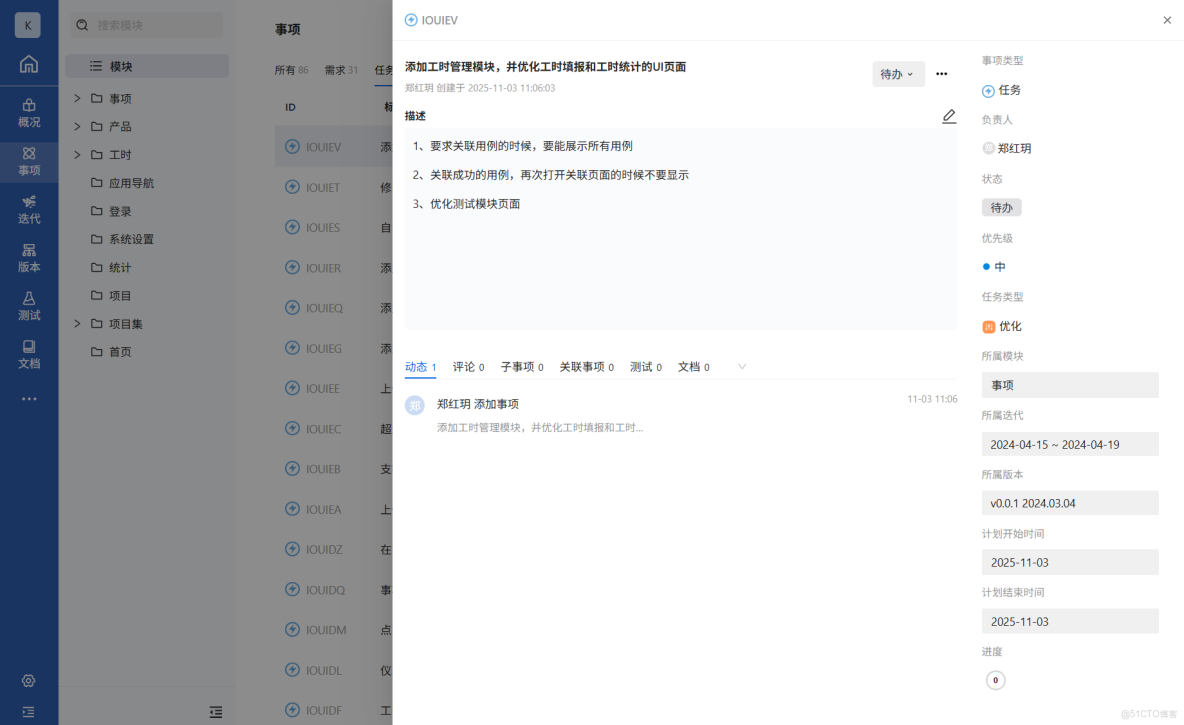The height and width of the screenshot is (725, 1184).
Task: Open the IOUIEV issue type icon
Action: tap(409, 19)
